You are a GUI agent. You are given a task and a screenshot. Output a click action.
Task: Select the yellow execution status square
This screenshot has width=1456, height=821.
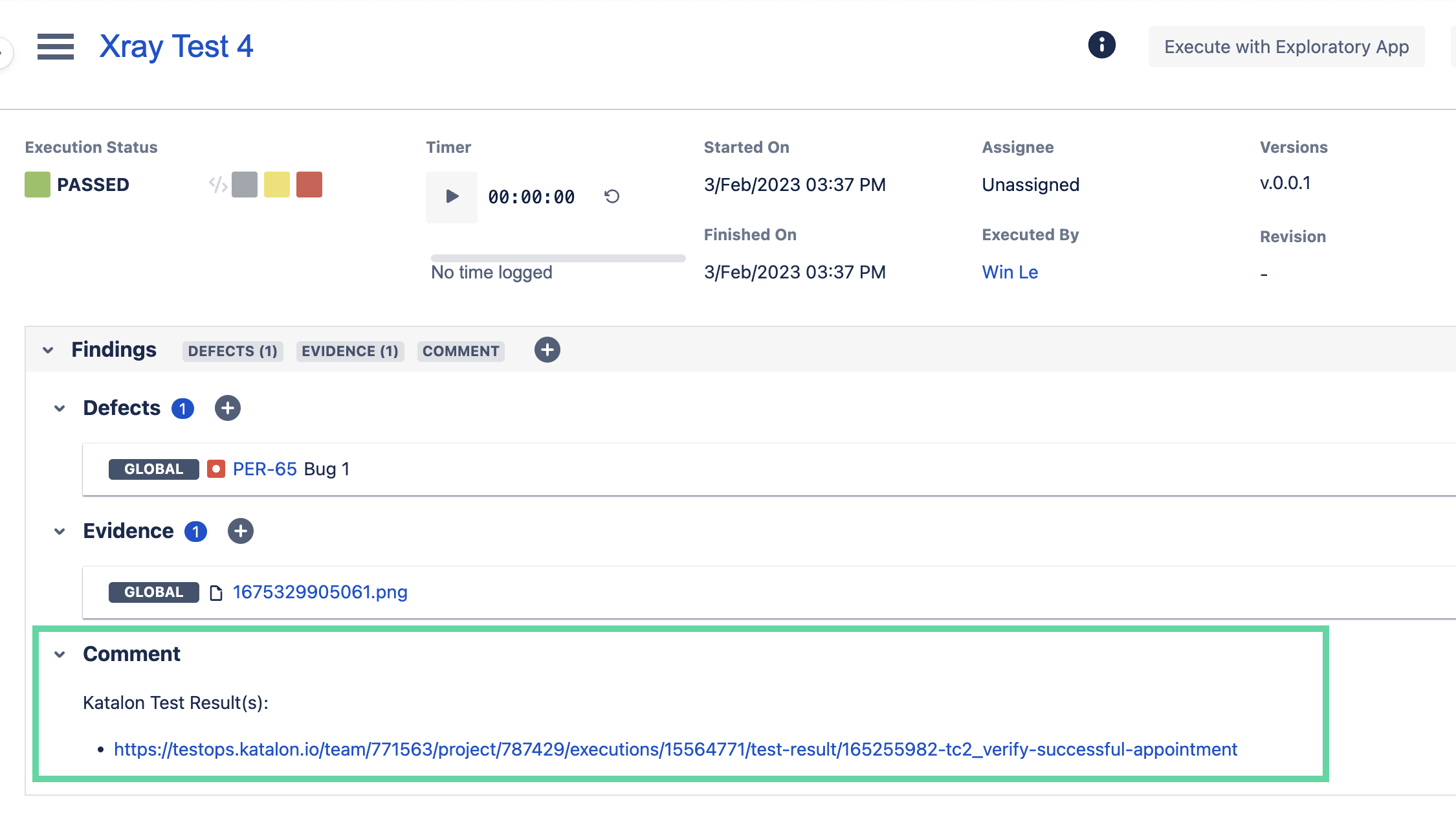click(277, 185)
